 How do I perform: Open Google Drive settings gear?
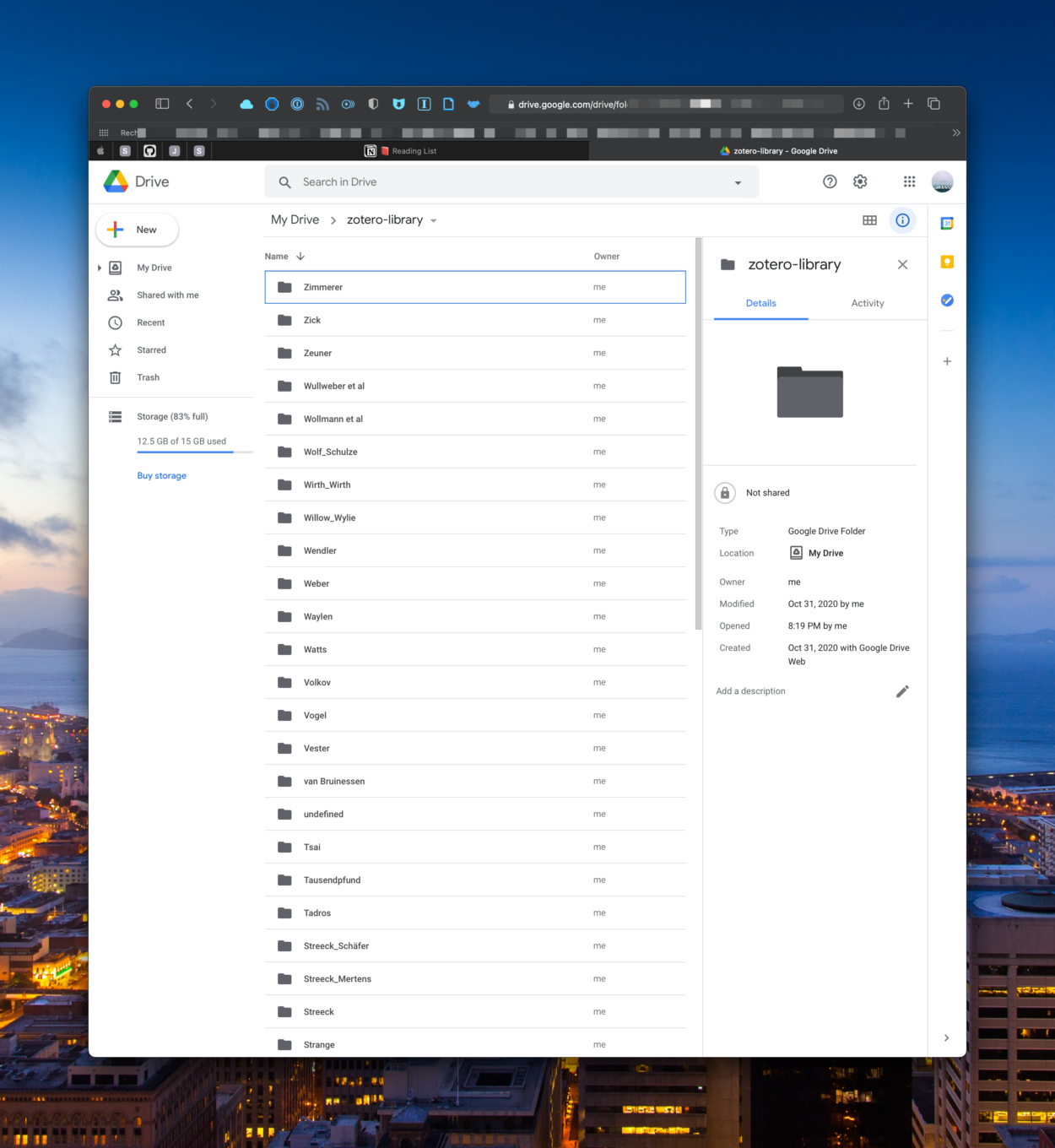(x=860, y=181)
